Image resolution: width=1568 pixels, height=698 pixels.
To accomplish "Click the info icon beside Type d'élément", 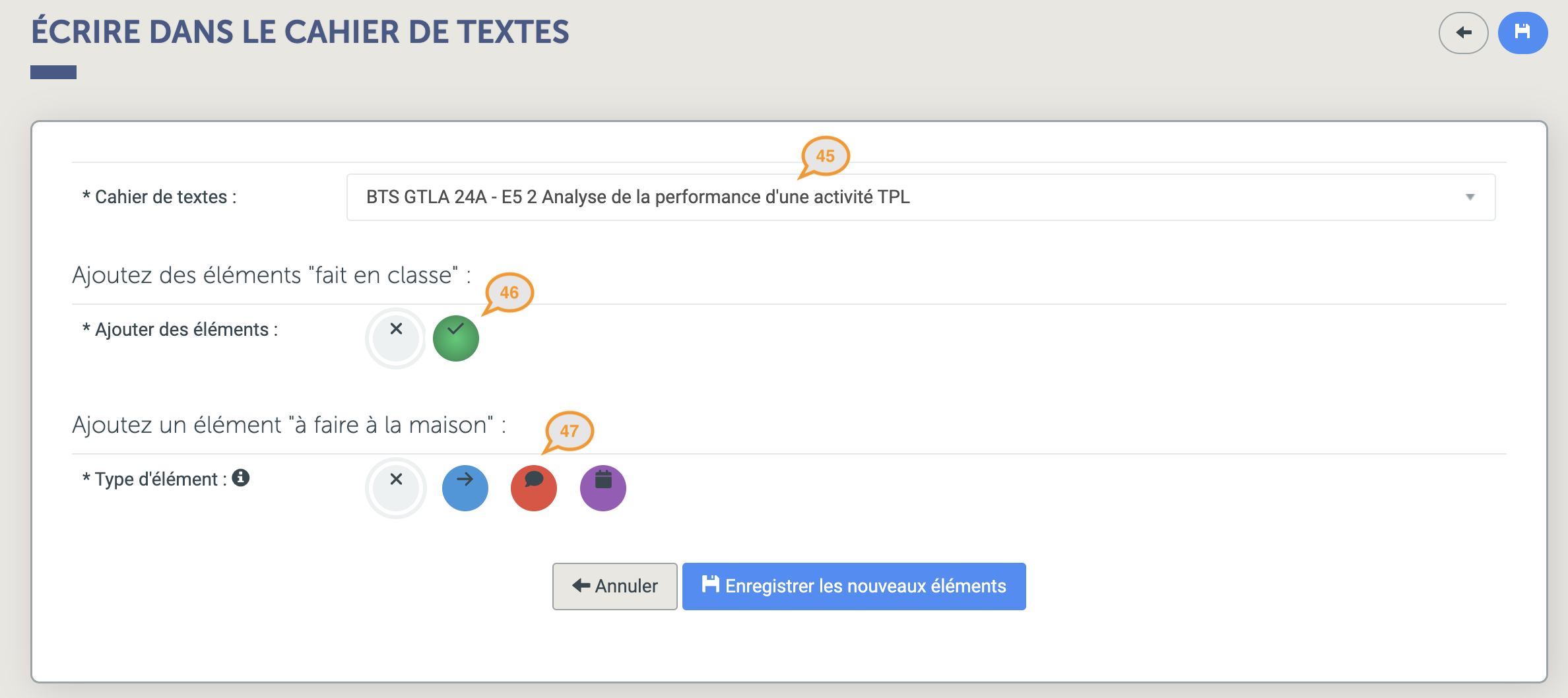I will pos(241,478).
